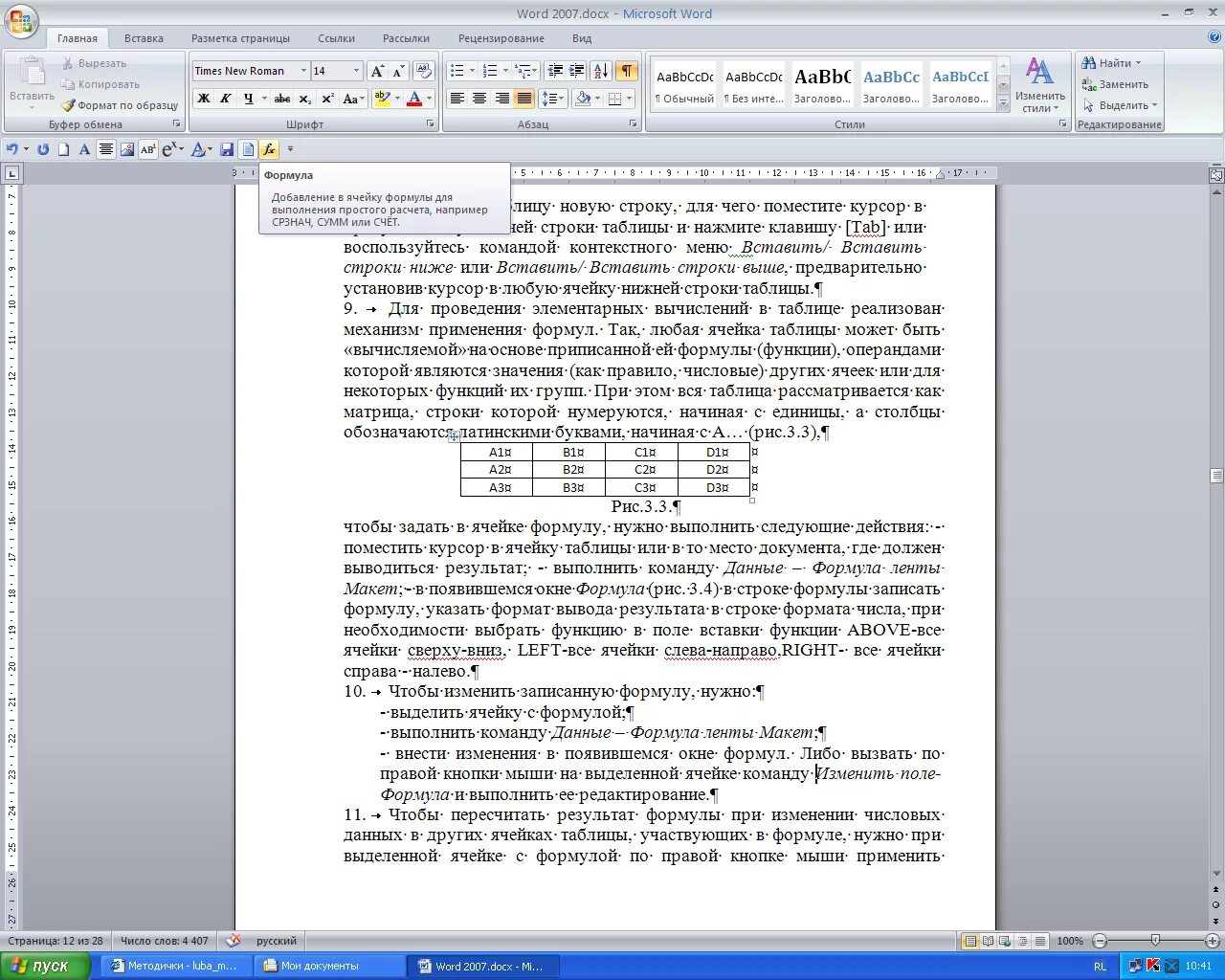This screenshot has width=1225, height=980.
Task: Open the Рецензирование tab
Action: pyautogui.click(x=501, y=38)
